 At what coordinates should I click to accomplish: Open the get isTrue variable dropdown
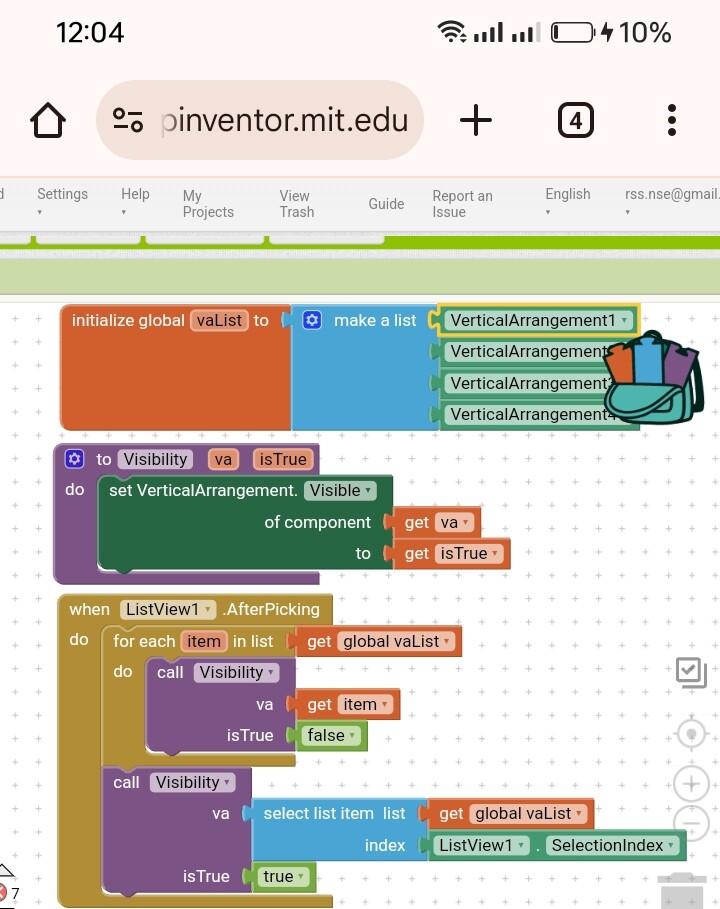point(468,554)
